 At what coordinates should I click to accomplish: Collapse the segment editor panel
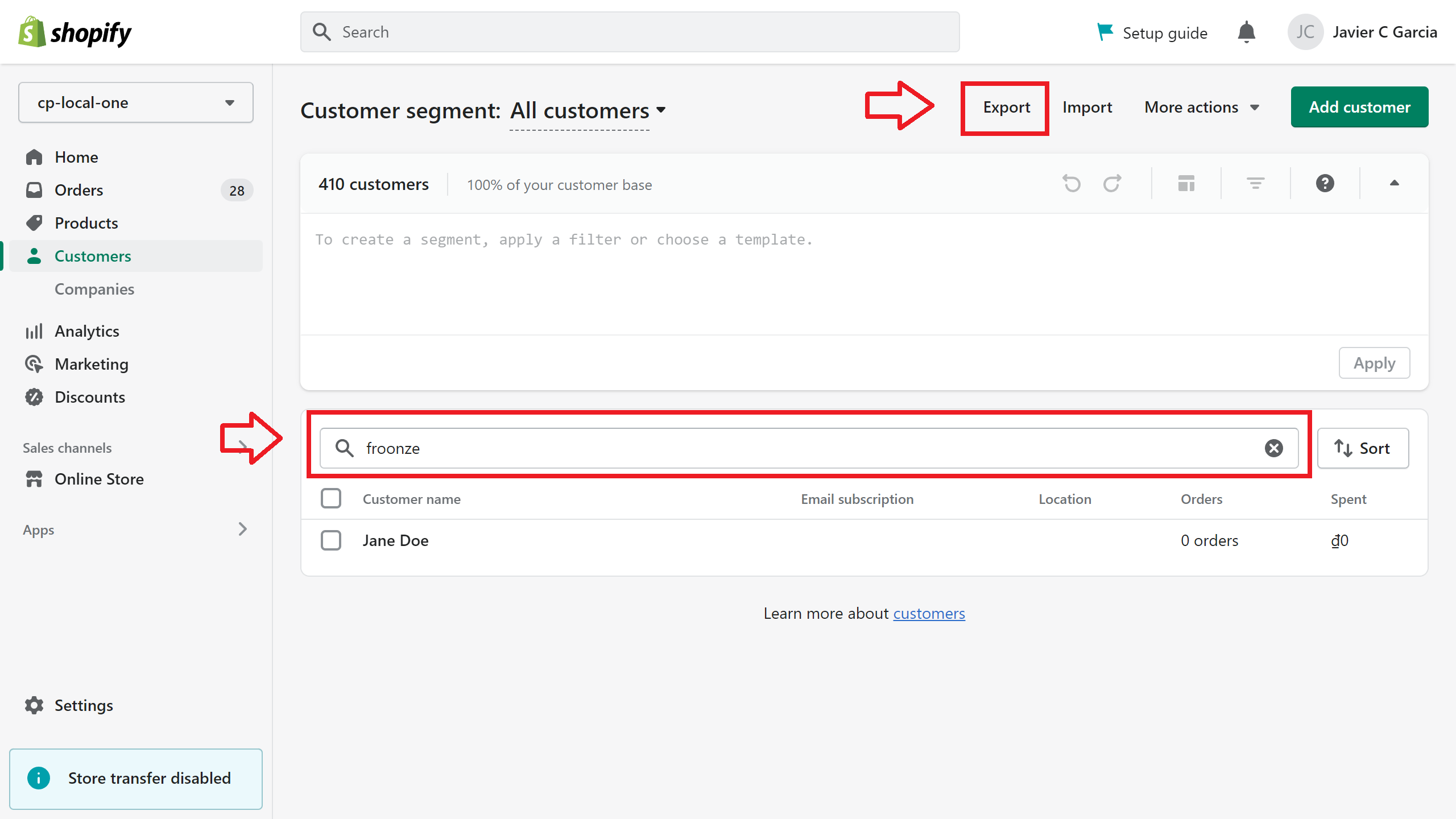coord(1394,183)
